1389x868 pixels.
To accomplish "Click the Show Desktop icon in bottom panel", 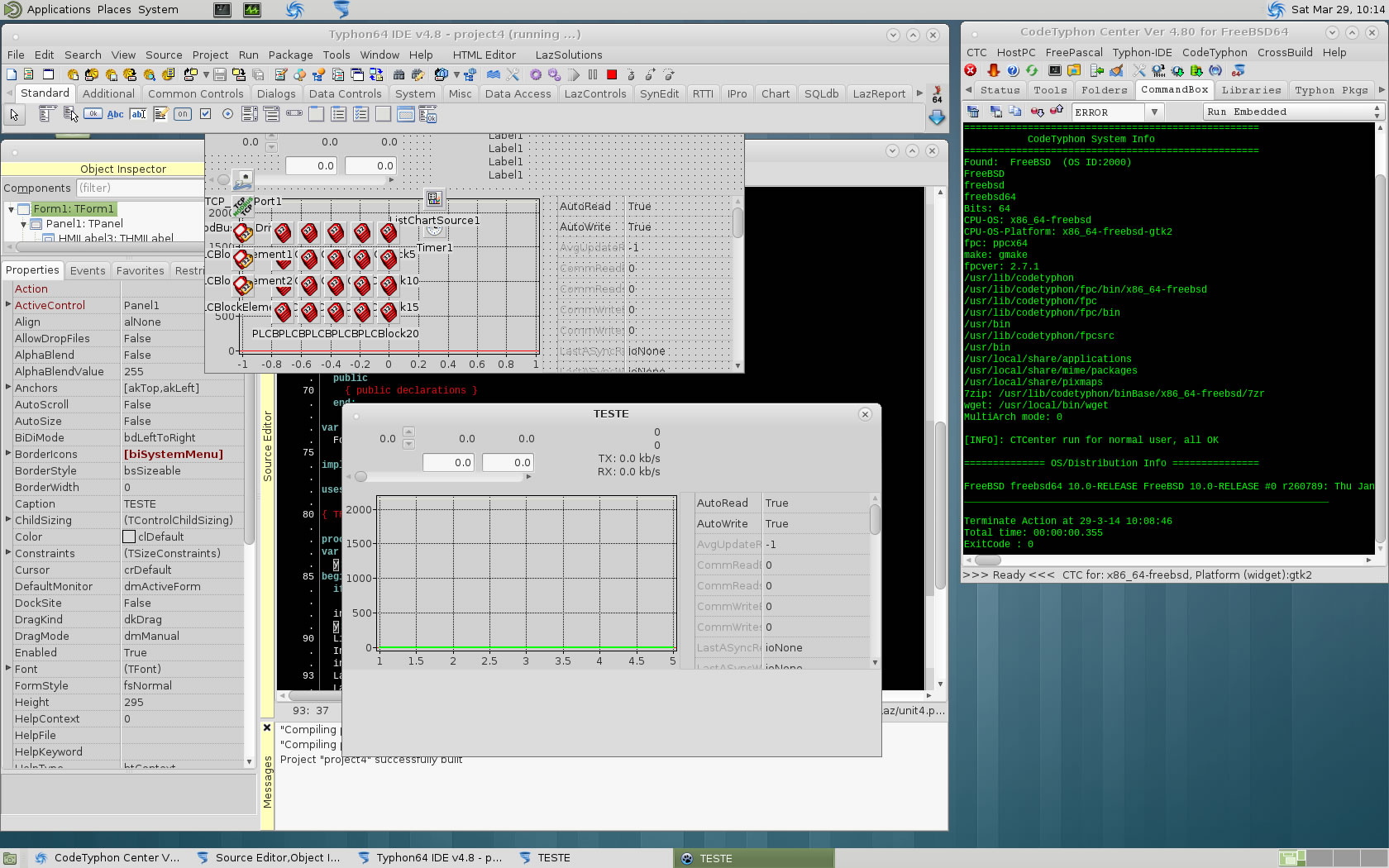I will pos(9,858).
